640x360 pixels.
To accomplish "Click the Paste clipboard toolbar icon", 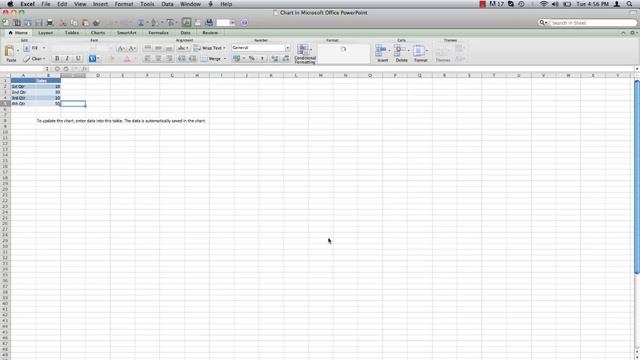I will point(85,22).
